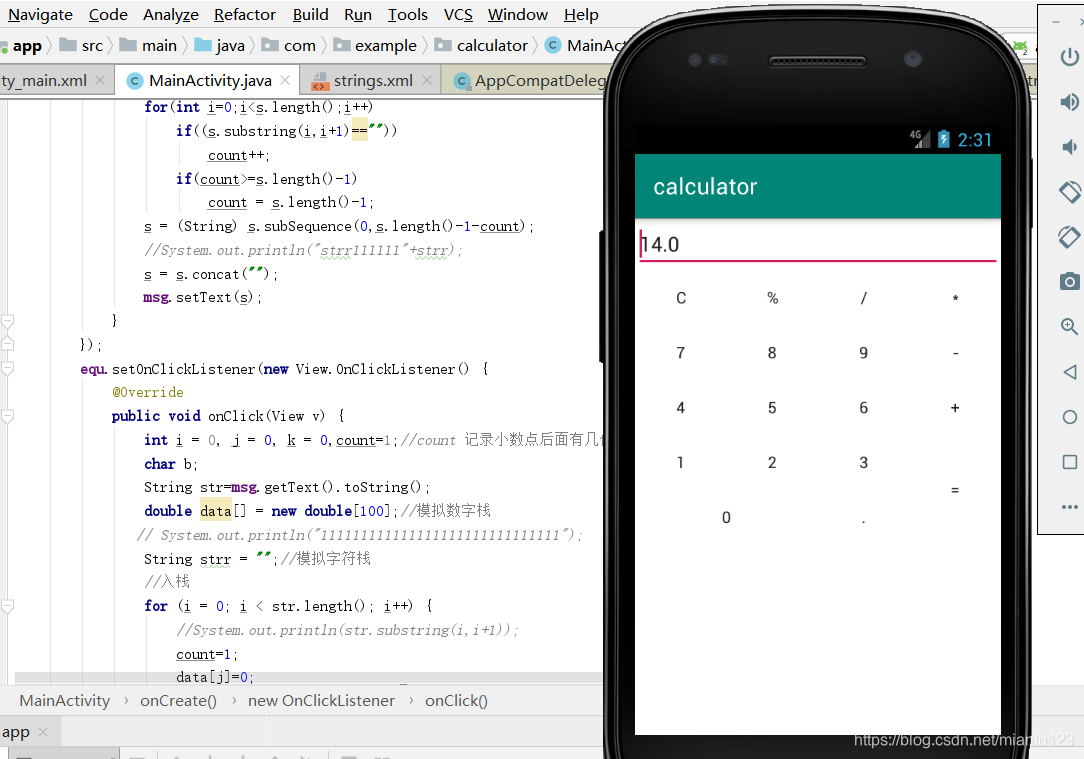Close the MainActivity.java editor tab
Screen dimensions: 1084x759
pos(285,80)
